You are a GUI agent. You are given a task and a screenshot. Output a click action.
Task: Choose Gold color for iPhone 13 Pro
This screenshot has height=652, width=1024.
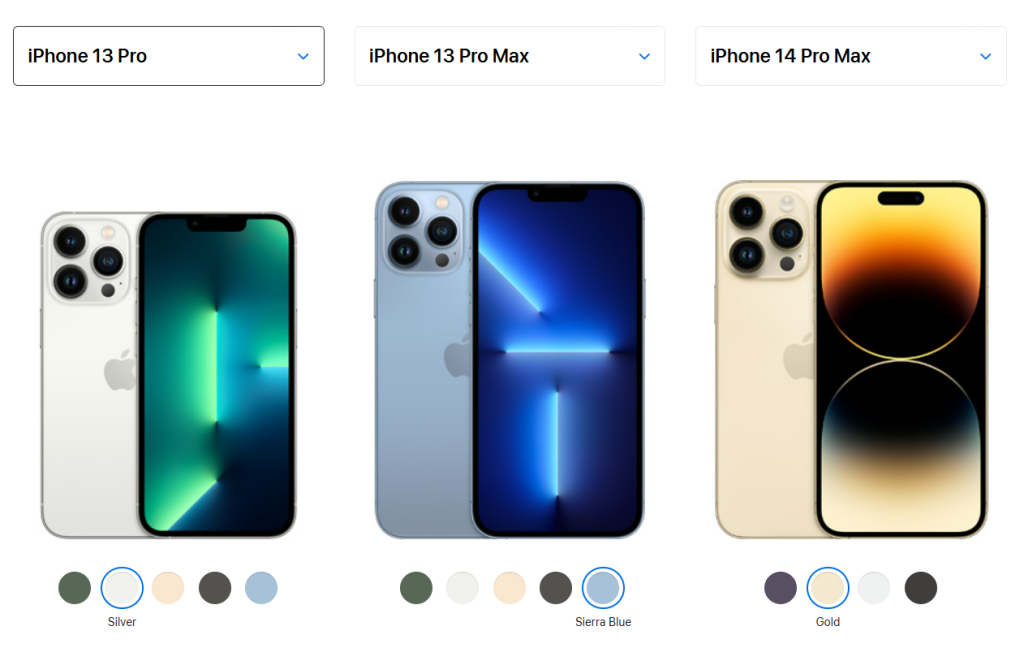168,588
